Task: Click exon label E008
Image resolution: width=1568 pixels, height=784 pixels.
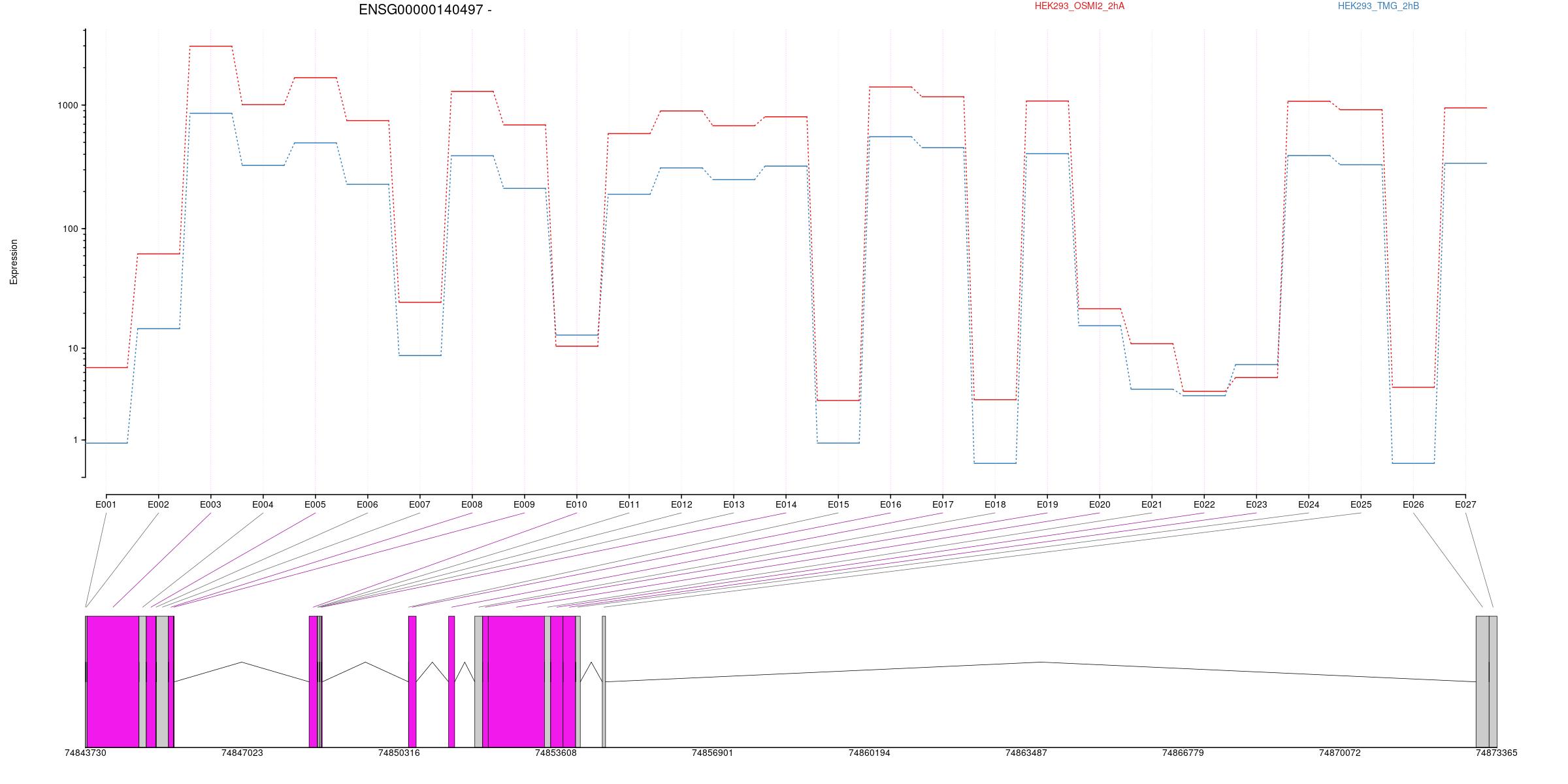Action: coord(472,504)
